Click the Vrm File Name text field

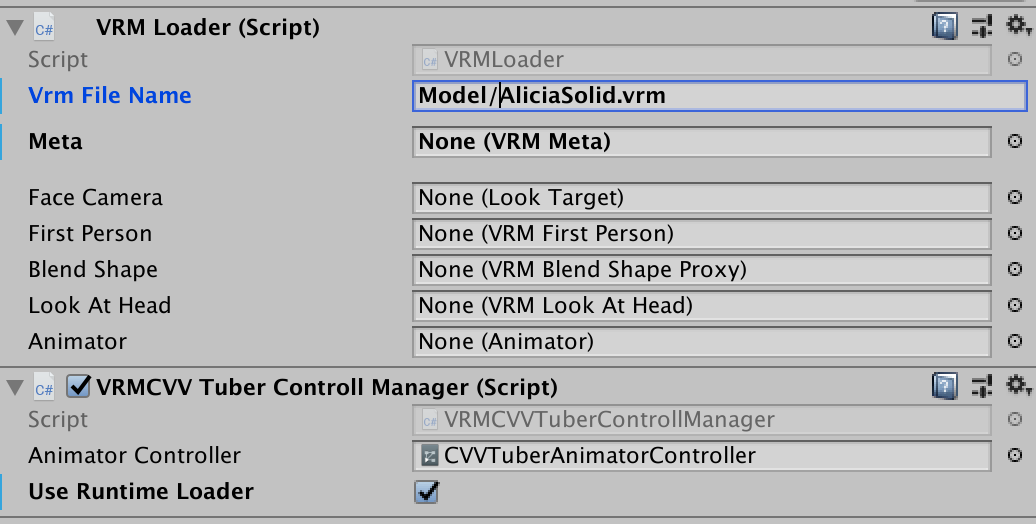tap(718, 96)
